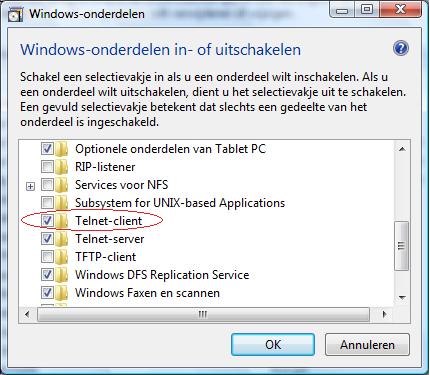Image resolution: width=430 pixels, height=375 pixels.
Task: Enable the RIP-listener checkbox
Action: [x=47, y=166]
